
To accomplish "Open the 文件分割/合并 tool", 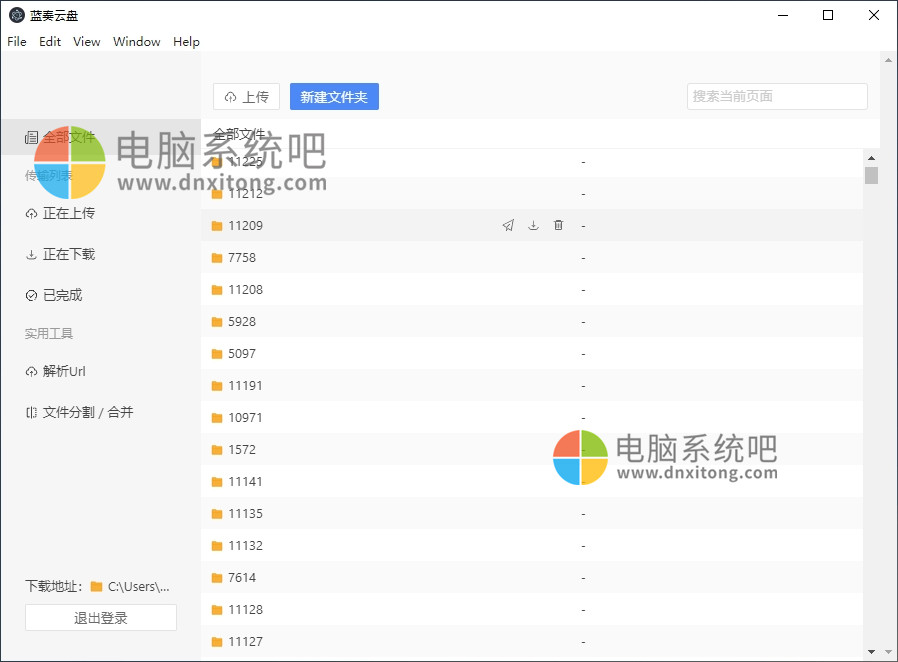I will (78, 412).
